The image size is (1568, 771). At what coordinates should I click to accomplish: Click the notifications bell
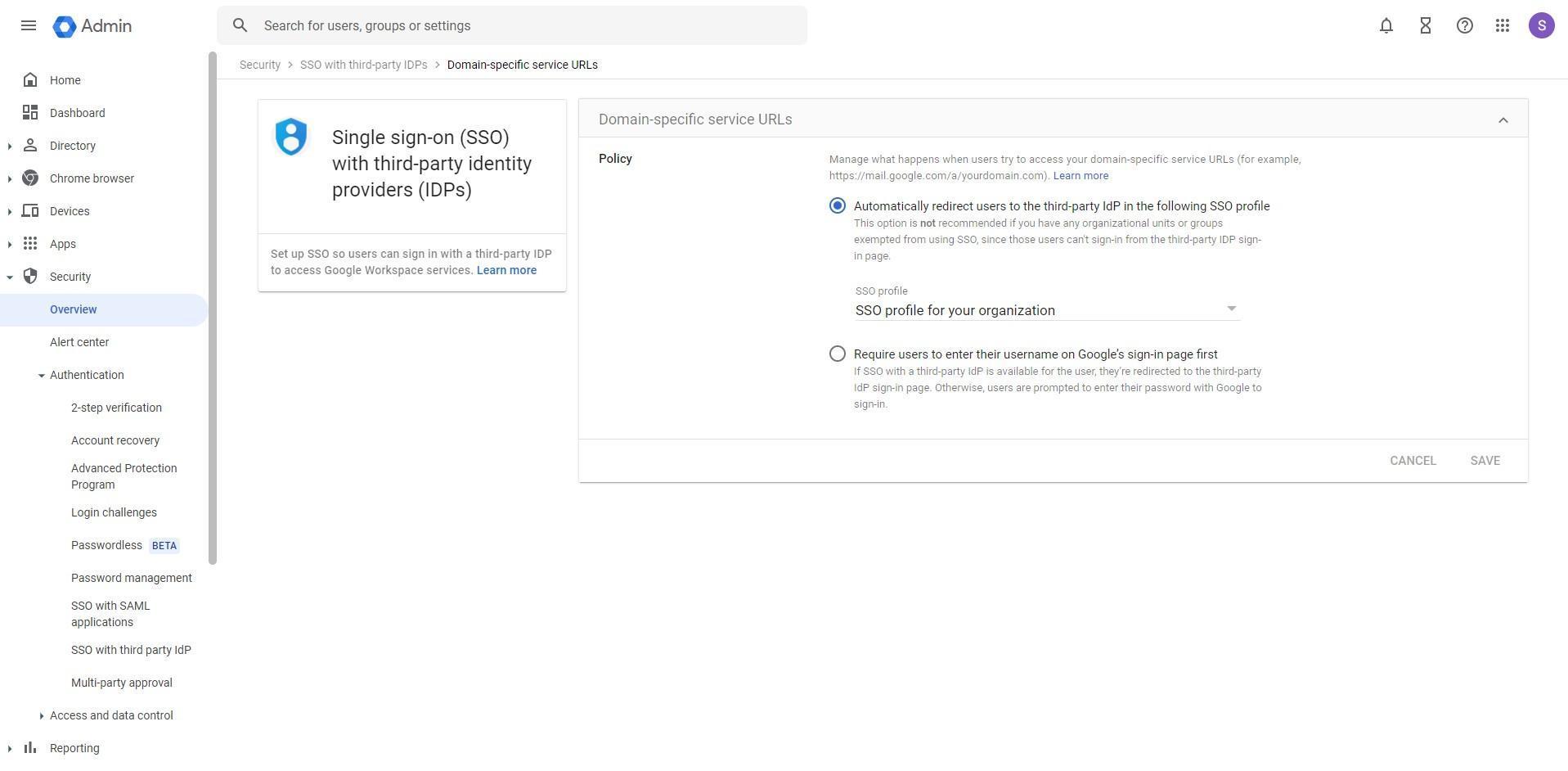(x=1386, y=25)
